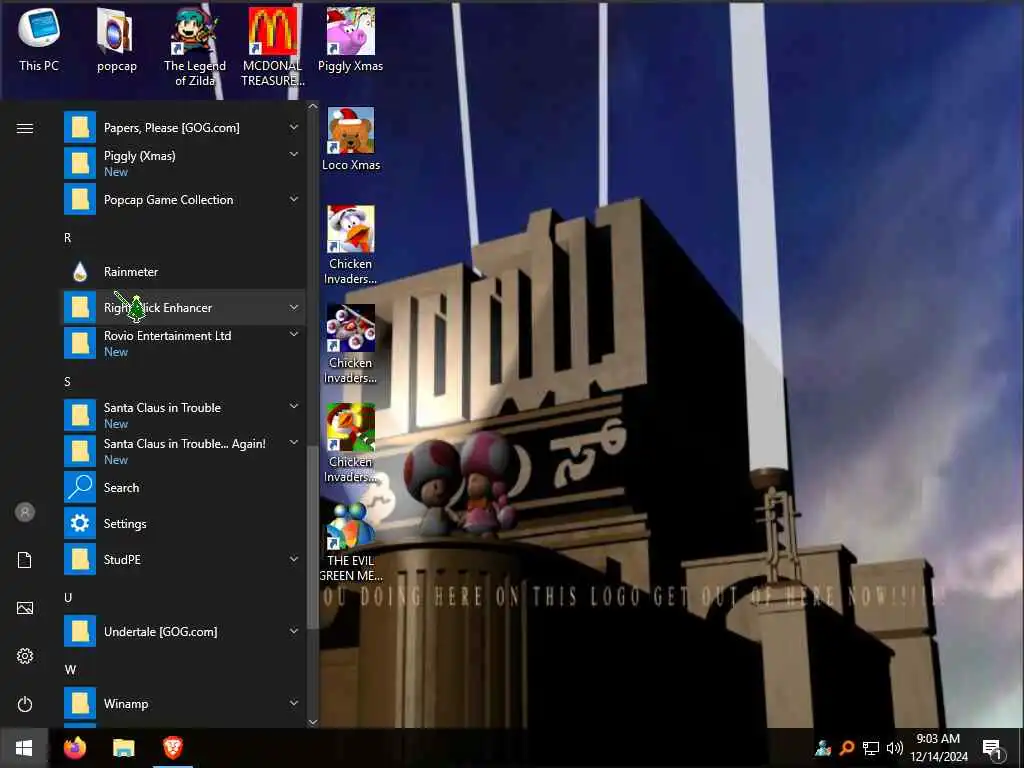
Task: Click the magnifier tray icon
Action: [847, 748]
